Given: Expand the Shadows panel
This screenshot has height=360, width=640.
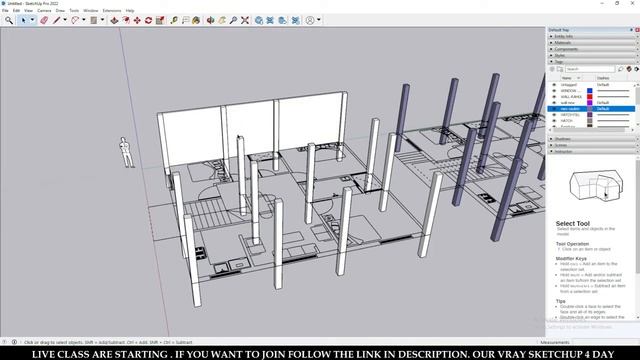Looking at the screenshot, I should [x=593, y=139].
